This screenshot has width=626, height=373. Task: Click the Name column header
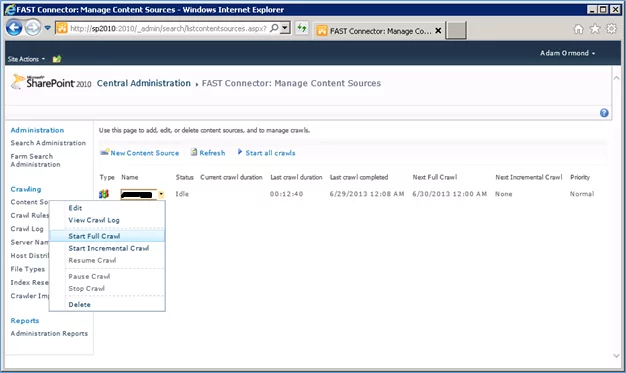click(130, 177)
